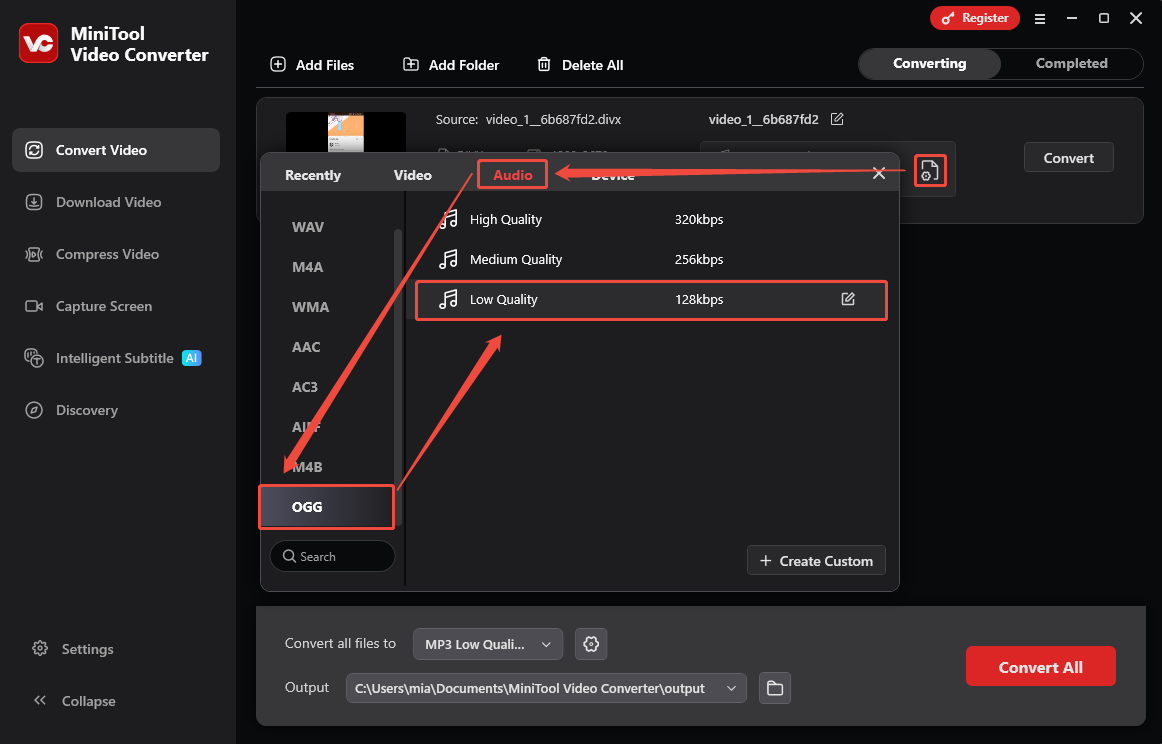This screenshot has width=1162, height=744.
Task: Open settings gear next to format dropdown
Action: tap(590, 644)
